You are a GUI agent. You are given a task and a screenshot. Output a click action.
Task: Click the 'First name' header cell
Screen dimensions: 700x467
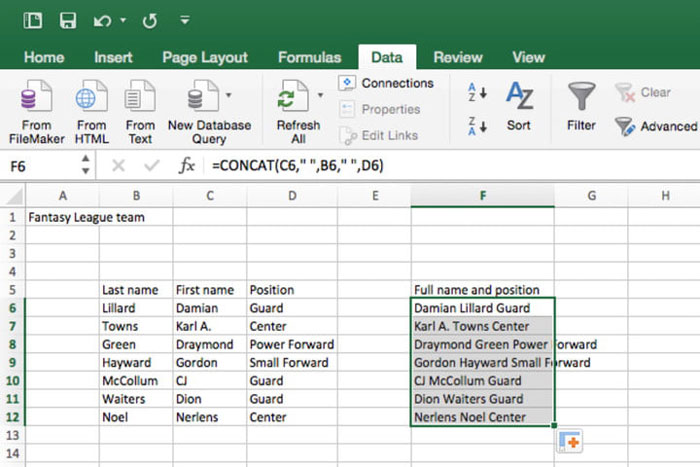pos(210,290)
